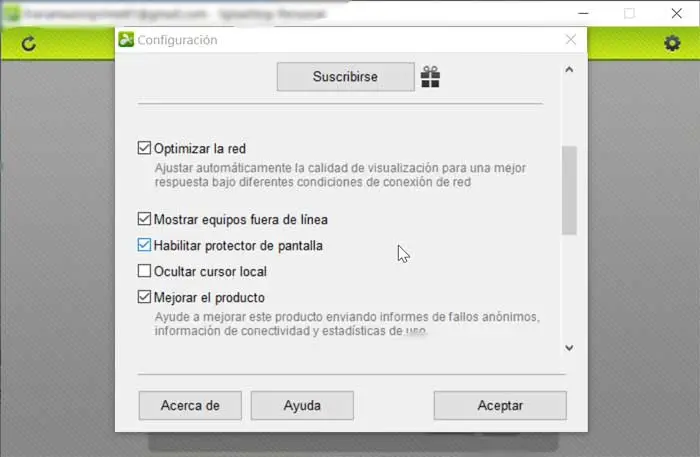This screenshot has width=700, height=457.
Task: Disable Habilitar protector de pantalla
Action: tap(144, 245)
